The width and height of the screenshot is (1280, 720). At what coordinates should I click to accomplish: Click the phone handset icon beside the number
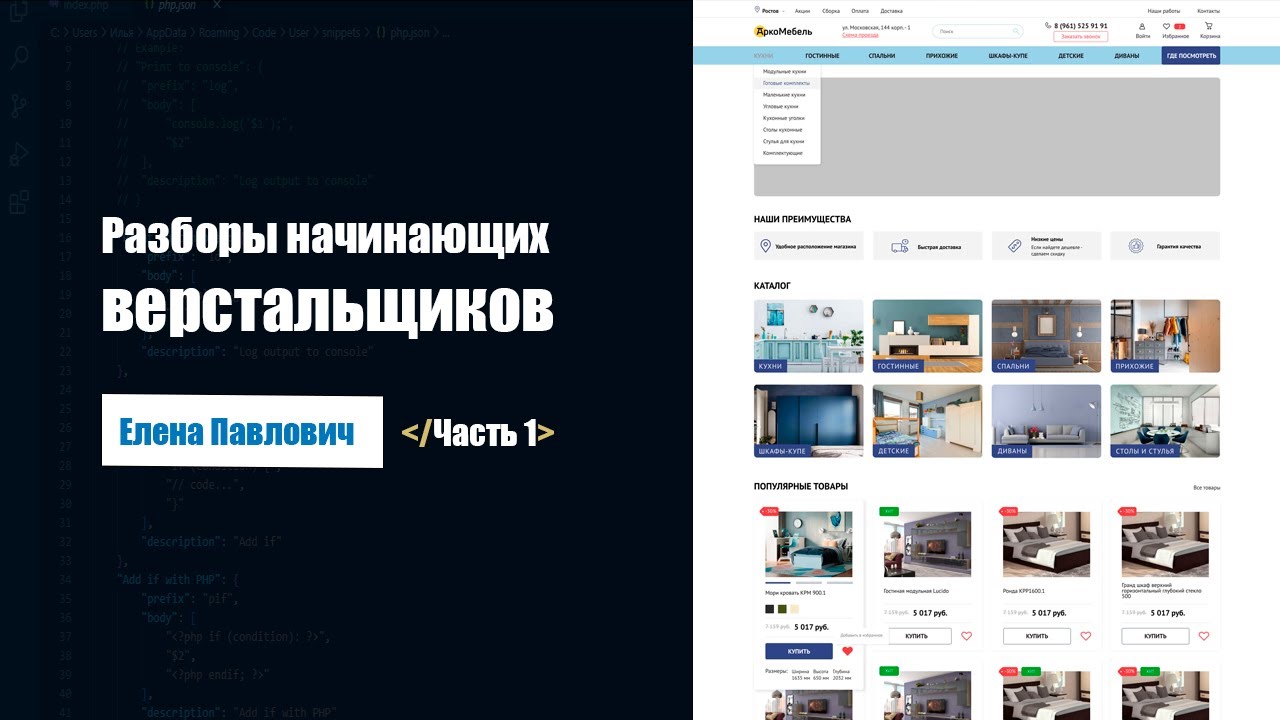(x=1048, y=25)
